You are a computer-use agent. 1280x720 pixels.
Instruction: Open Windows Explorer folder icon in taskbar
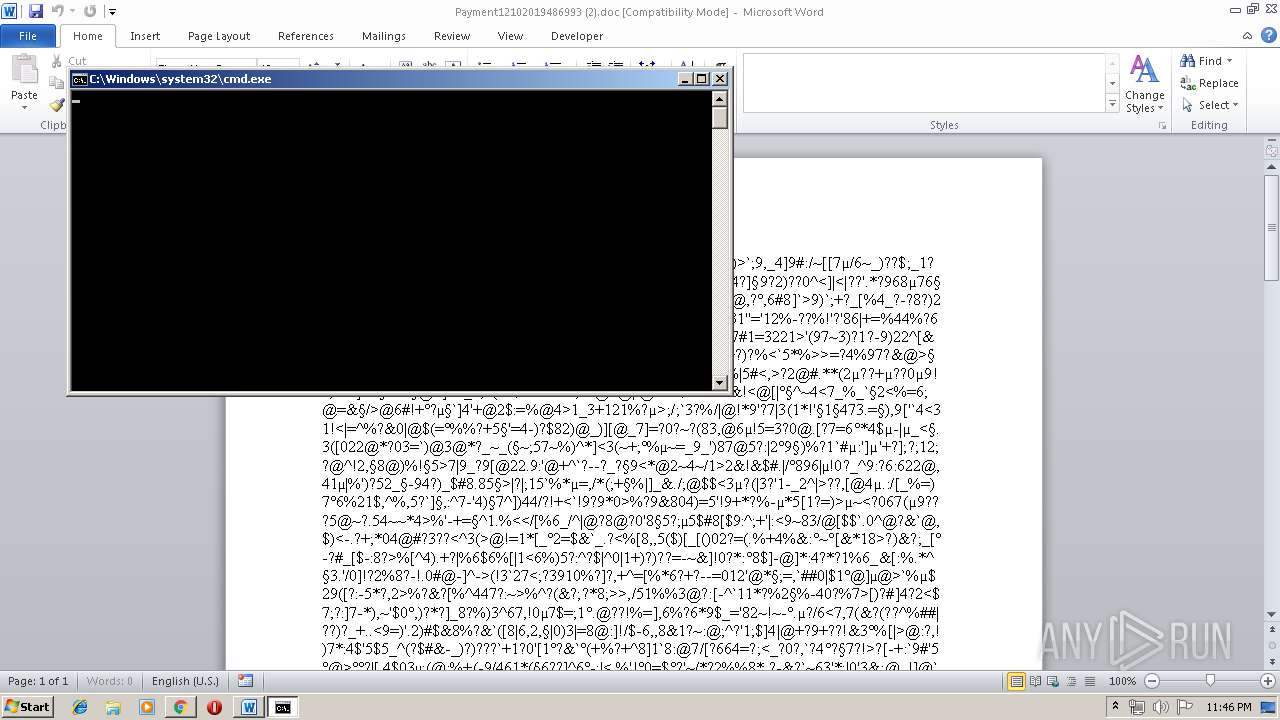click(113, 707)
